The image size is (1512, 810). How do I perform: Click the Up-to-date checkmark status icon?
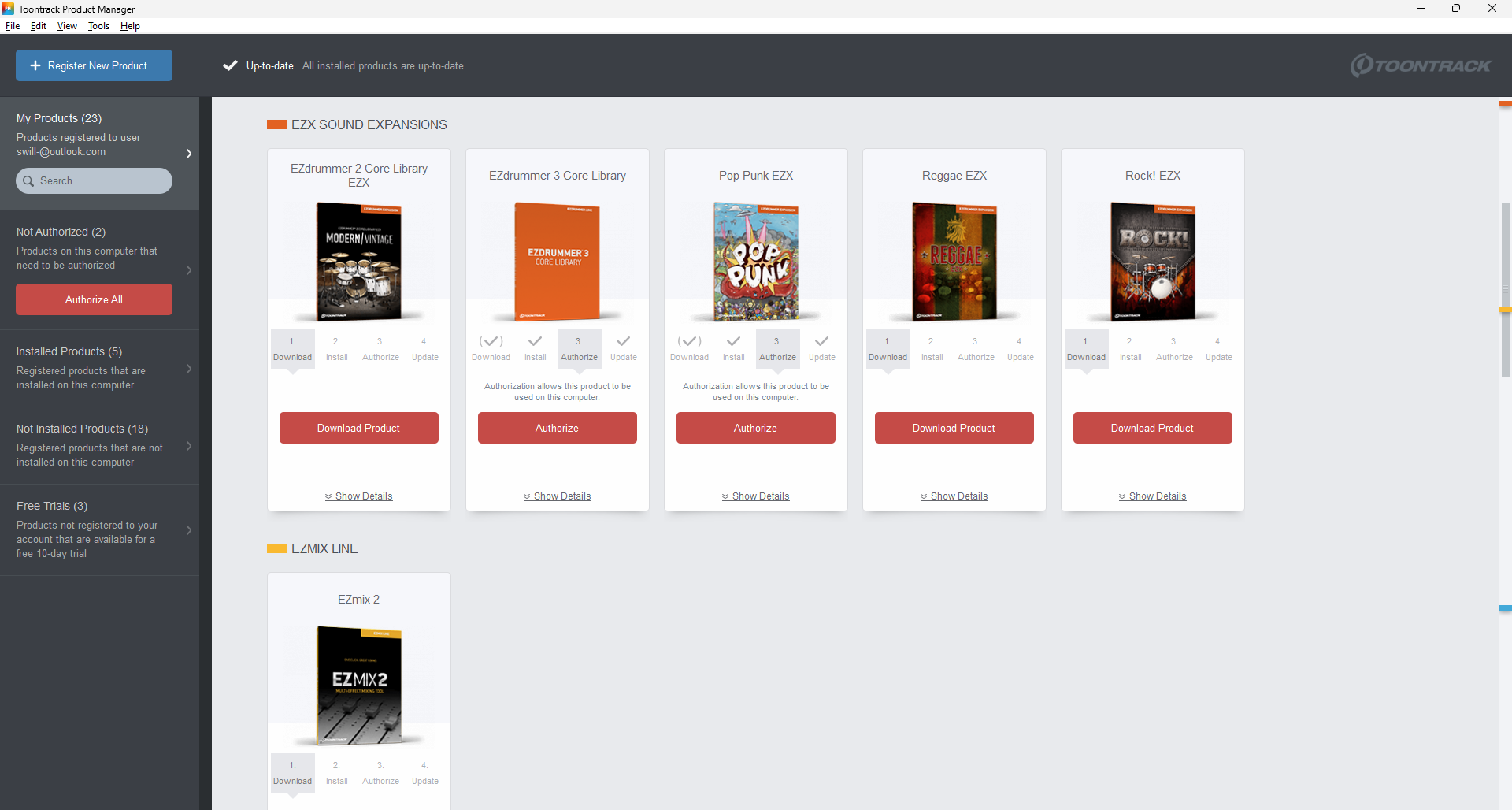(x=230, y=66)
